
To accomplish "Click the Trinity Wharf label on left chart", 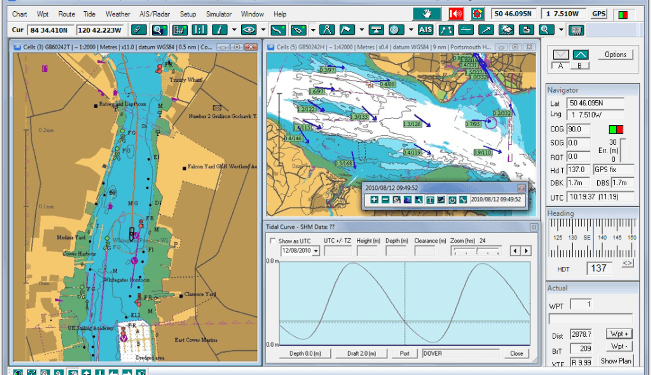I will [186, 80].
